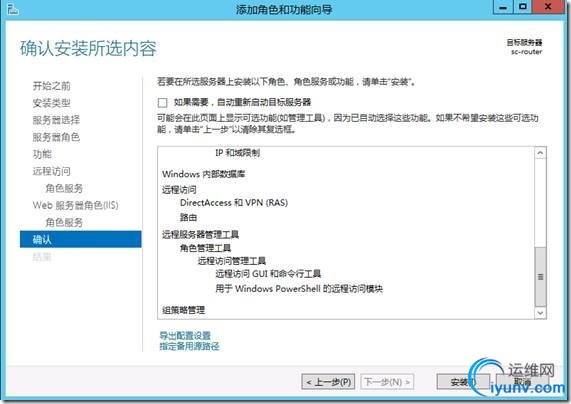Click the list scroll down arrow

click(540, 313)
